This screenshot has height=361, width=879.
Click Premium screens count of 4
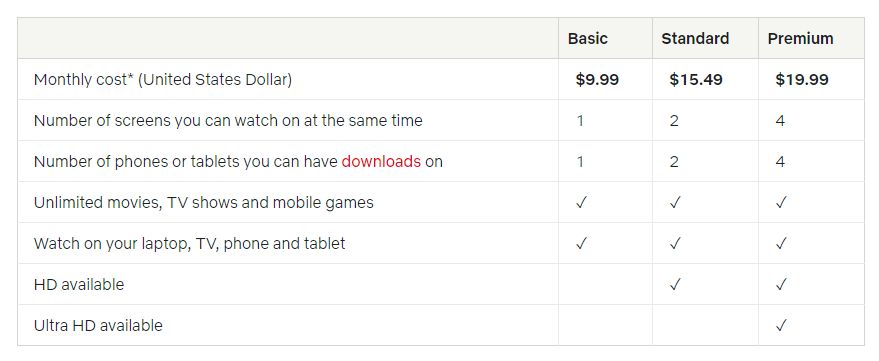click(780, 121)
